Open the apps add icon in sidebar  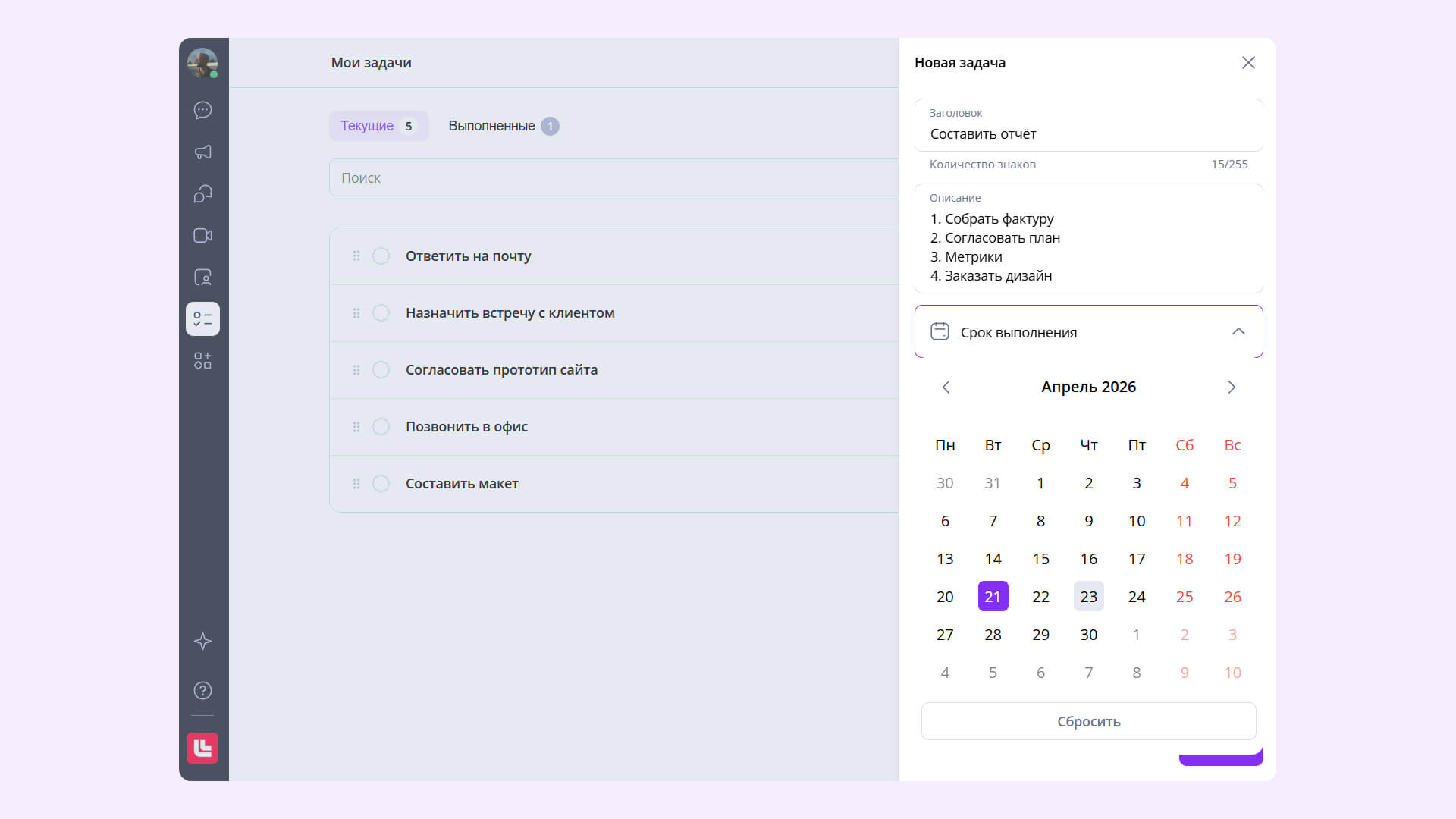click(202, 361)
